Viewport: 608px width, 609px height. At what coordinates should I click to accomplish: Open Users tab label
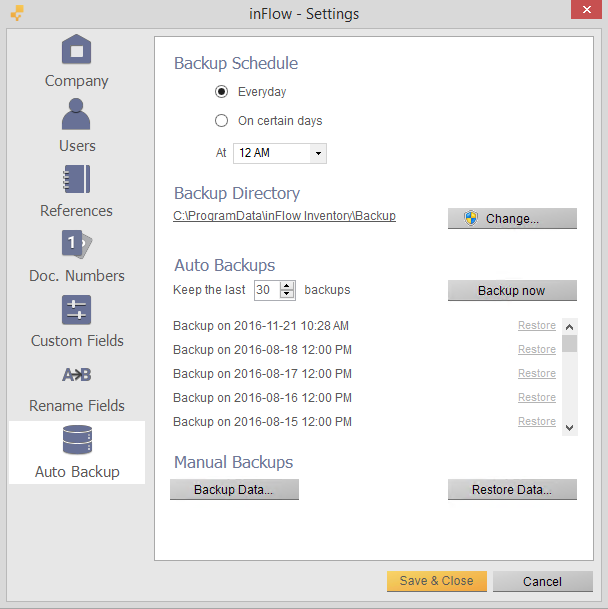pos(77,146)
